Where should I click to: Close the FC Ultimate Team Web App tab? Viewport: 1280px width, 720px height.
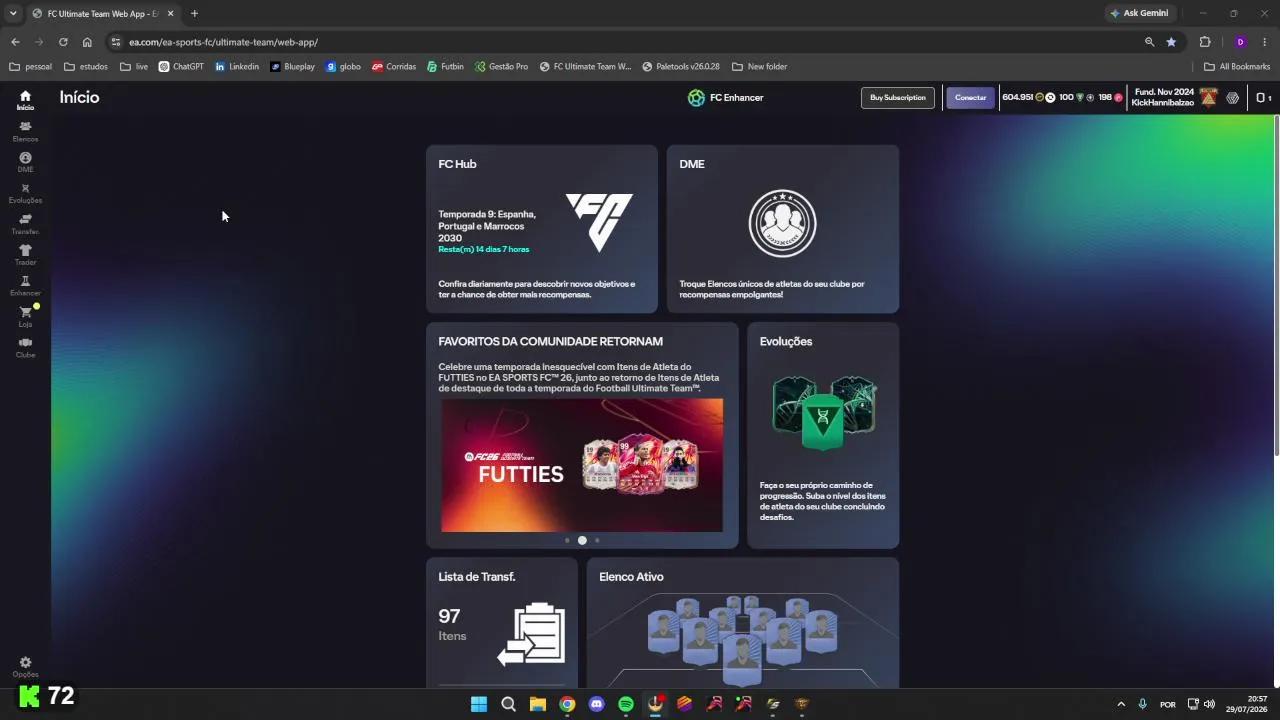[x=171, y=13]
